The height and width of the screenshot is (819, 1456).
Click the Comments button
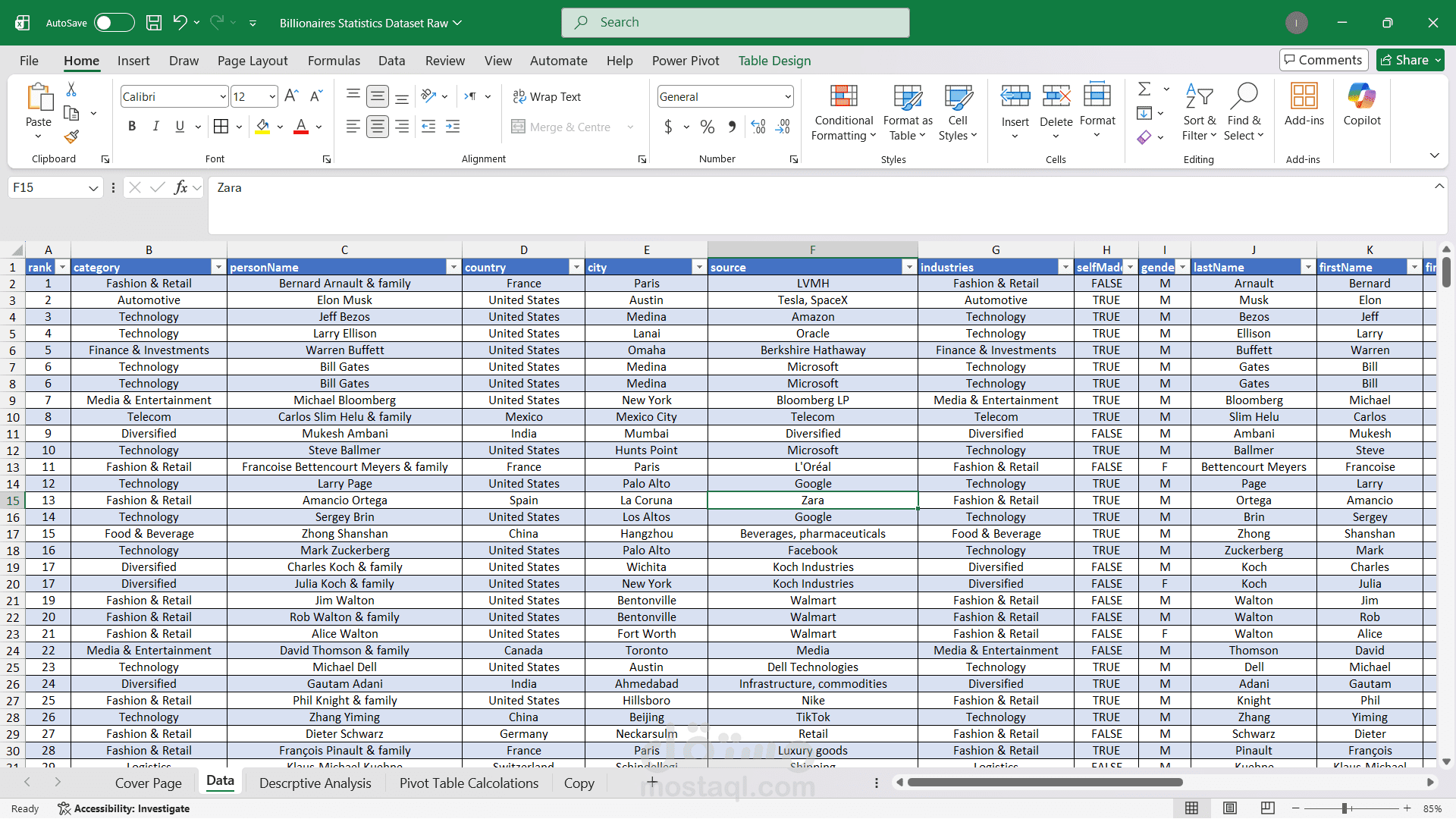(x=1323, y=60)
